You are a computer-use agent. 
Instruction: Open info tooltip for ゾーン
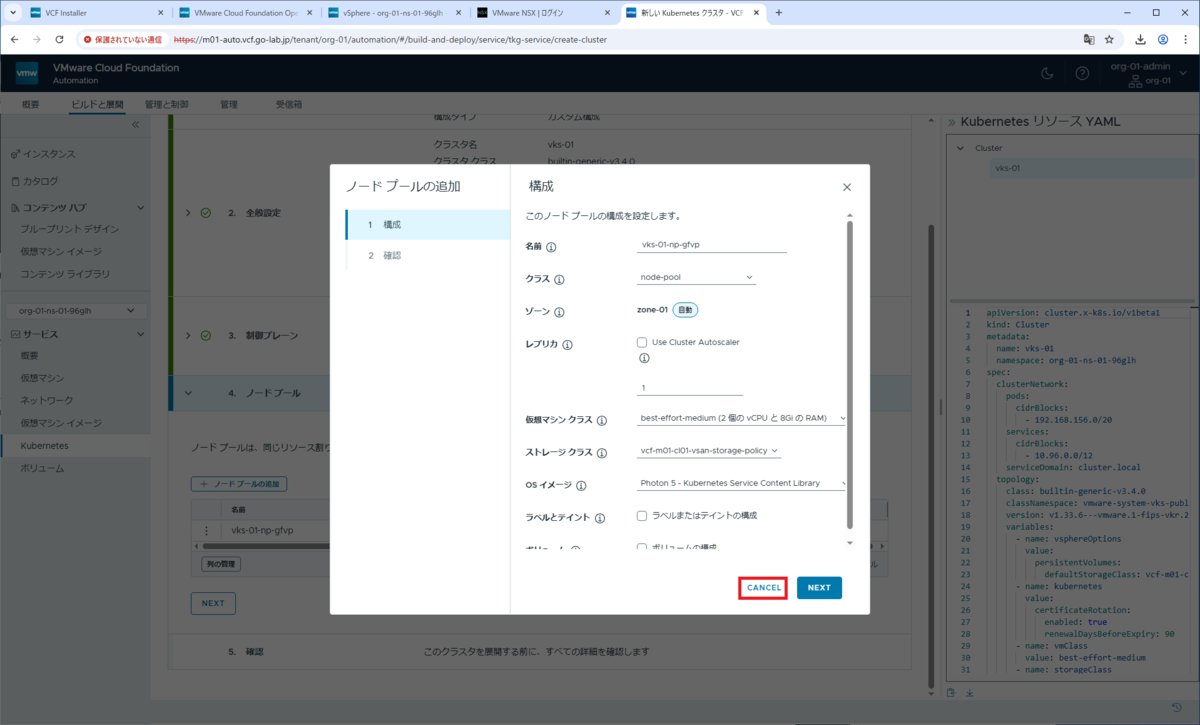[x=560, y=312]
